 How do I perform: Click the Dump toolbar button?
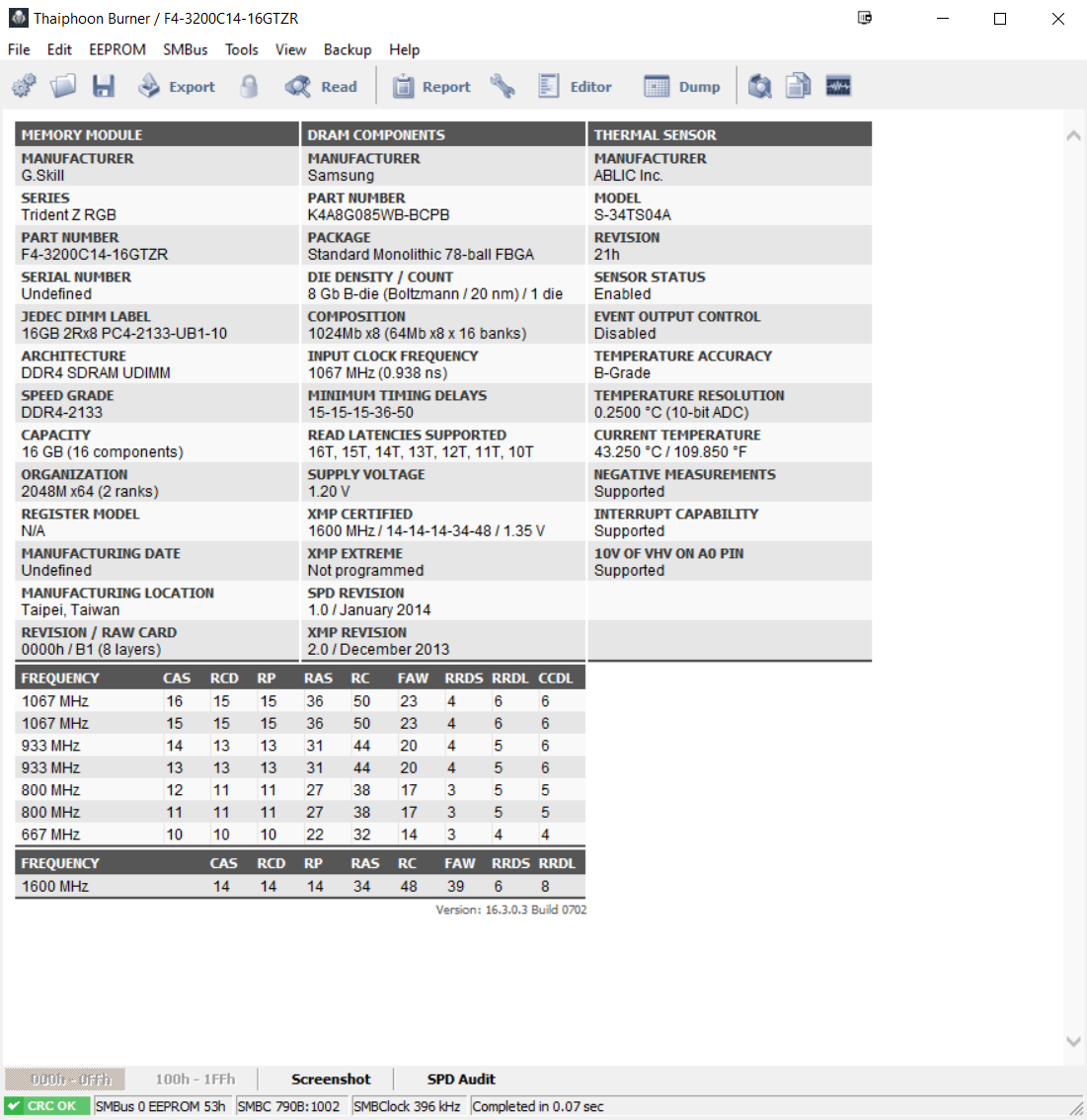point(682,87)
